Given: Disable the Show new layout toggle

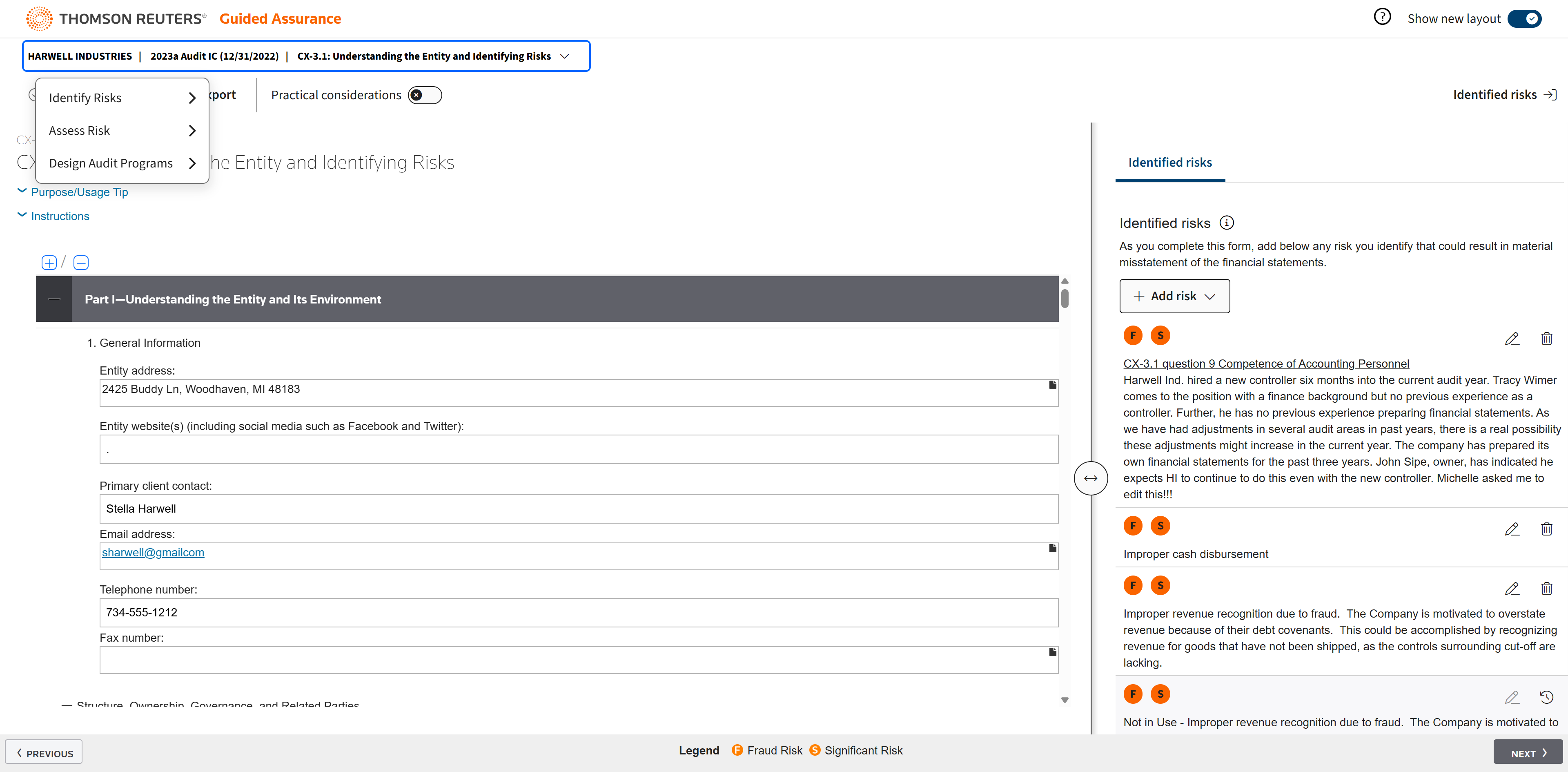Looking at the screenshot, I should point(1524,19).
